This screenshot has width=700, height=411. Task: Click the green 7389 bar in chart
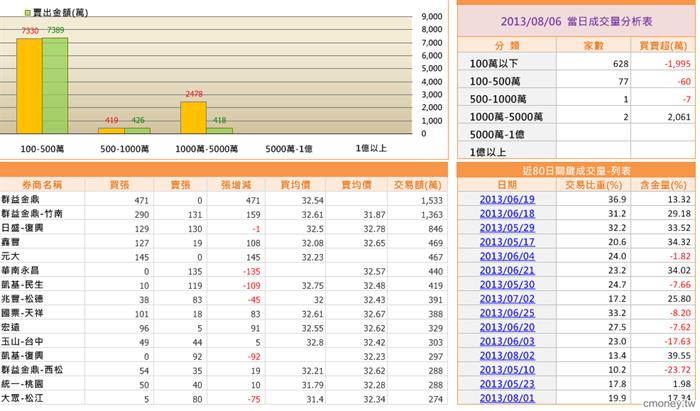click(x=55, y=86)
